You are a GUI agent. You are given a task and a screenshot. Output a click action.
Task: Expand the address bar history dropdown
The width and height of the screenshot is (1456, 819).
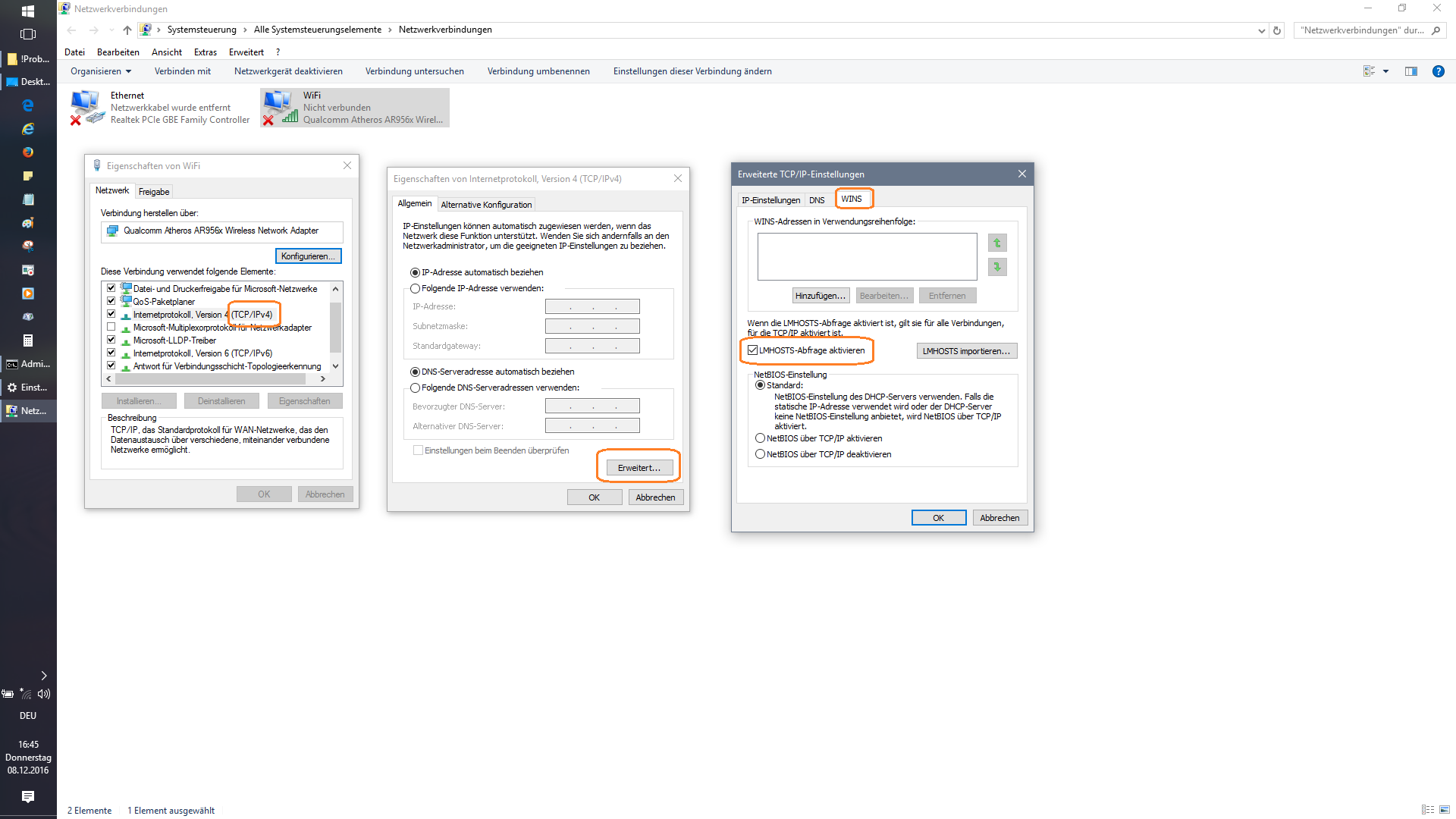(1261, 30)
